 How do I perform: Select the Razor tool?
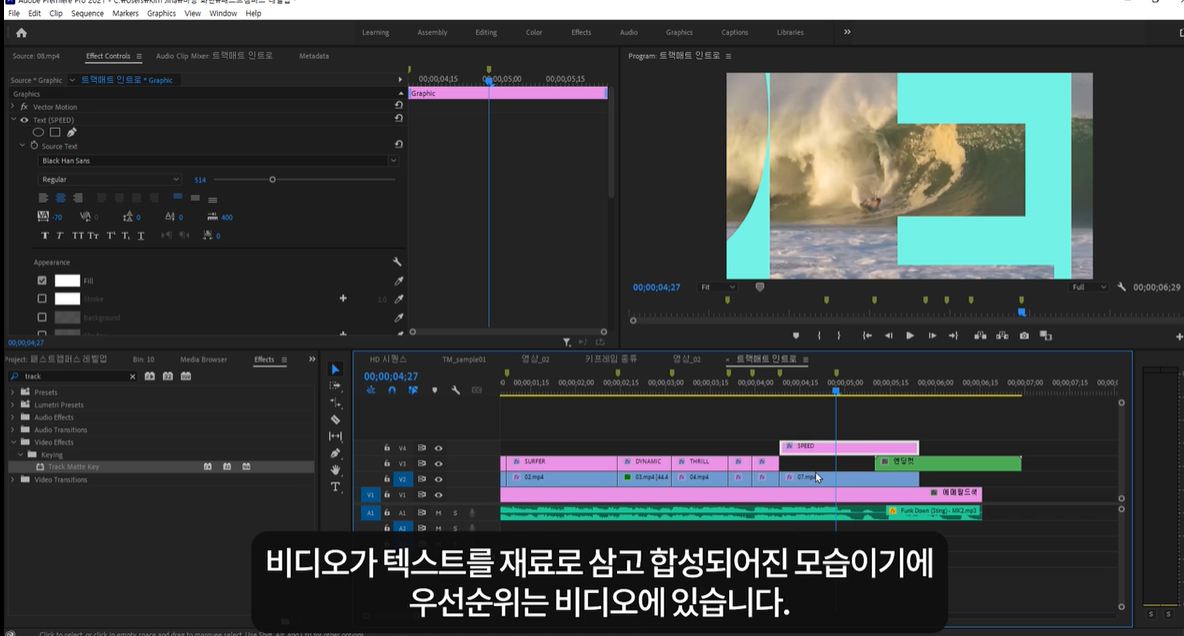335,419
